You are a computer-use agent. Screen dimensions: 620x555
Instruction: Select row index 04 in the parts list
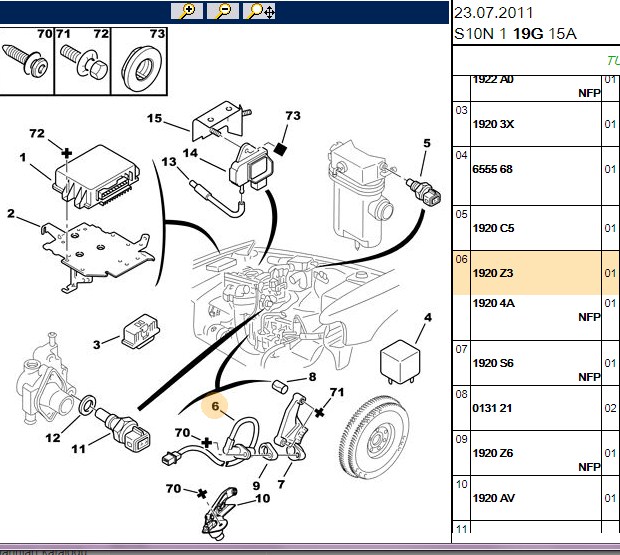pos(461,155)
